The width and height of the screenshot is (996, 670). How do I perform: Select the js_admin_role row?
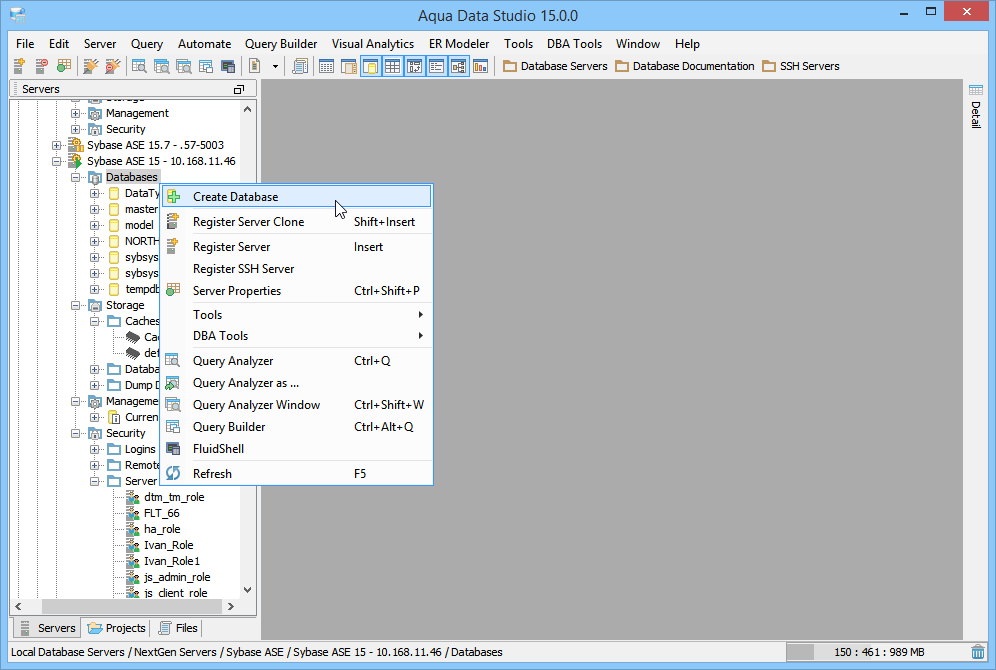177,577
